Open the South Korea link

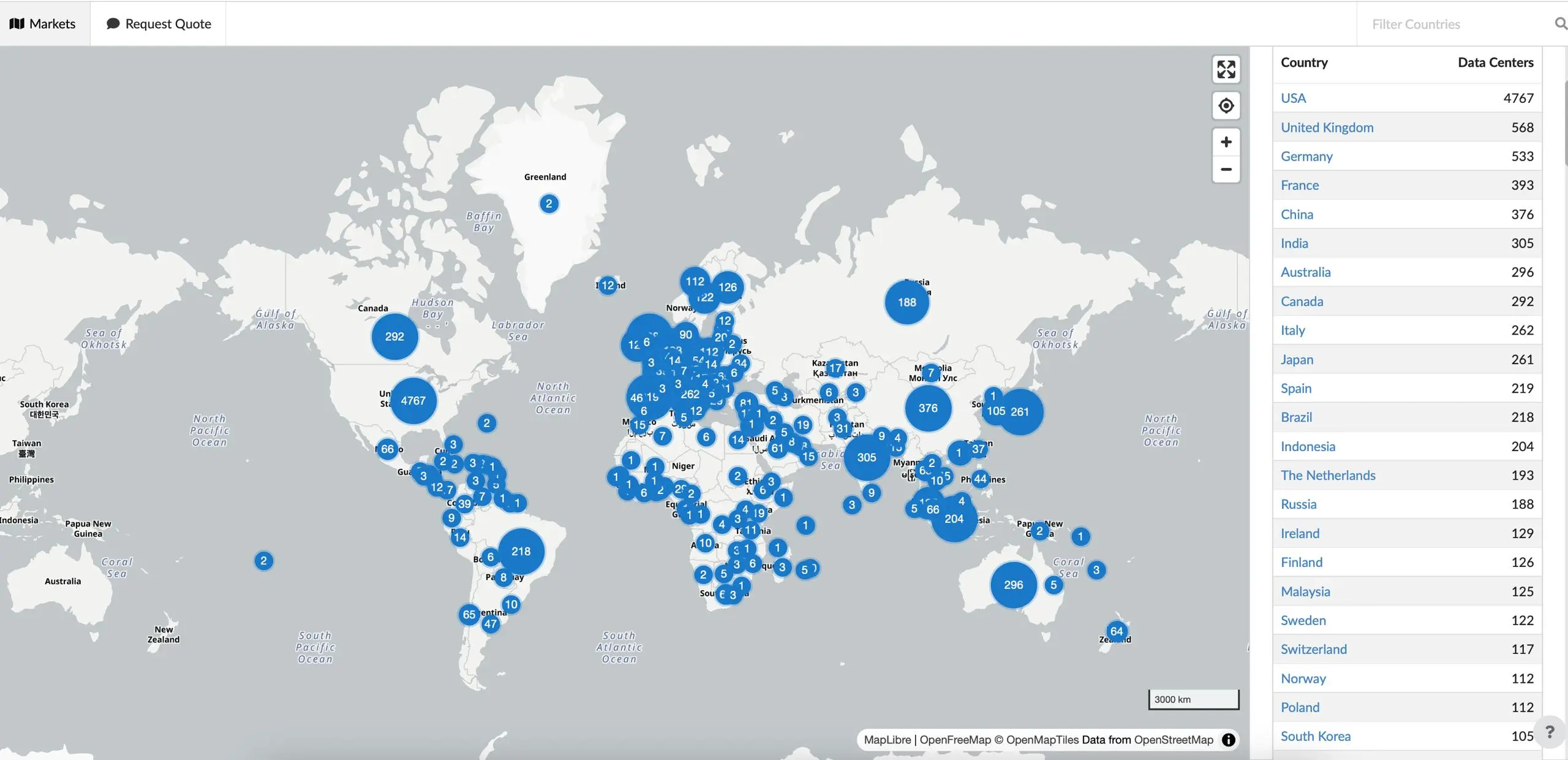[x=1316, y=737]
